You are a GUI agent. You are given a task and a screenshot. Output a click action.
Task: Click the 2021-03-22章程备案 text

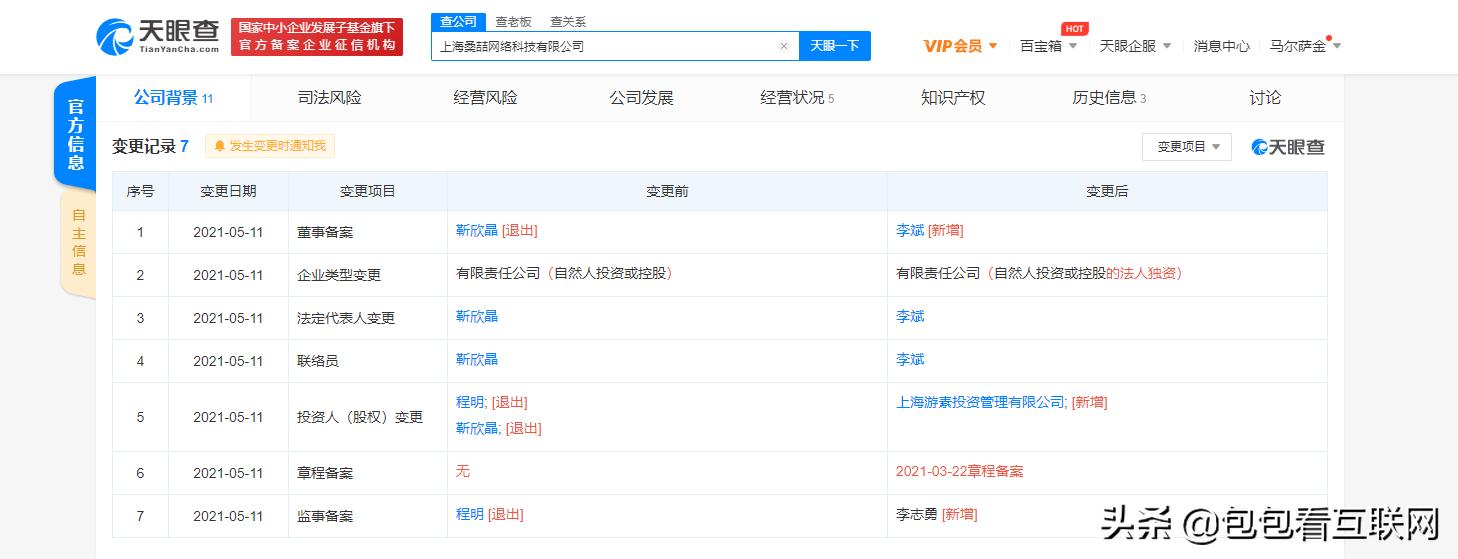959,471
